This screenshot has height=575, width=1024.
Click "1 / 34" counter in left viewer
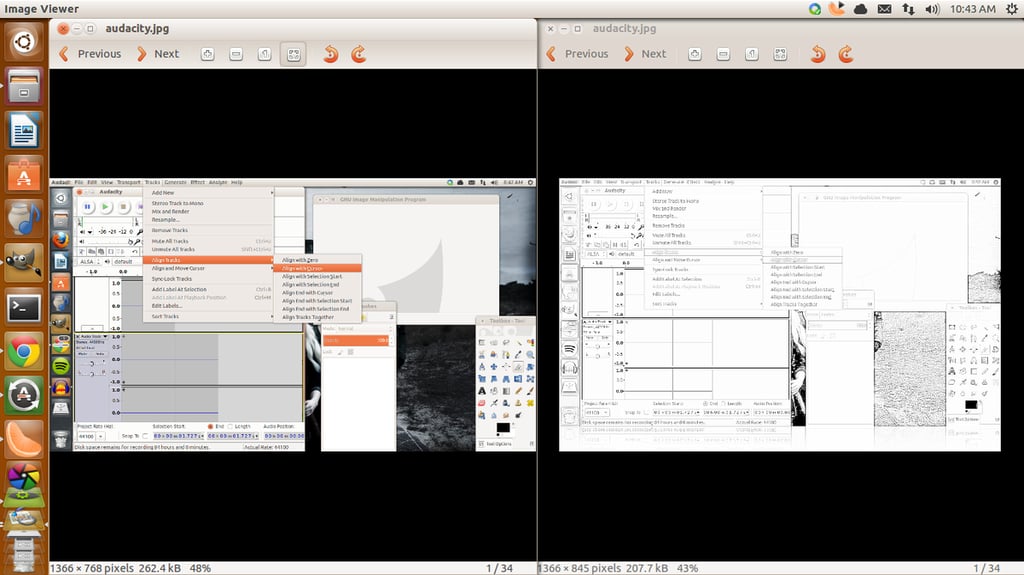tap(499, 568)
